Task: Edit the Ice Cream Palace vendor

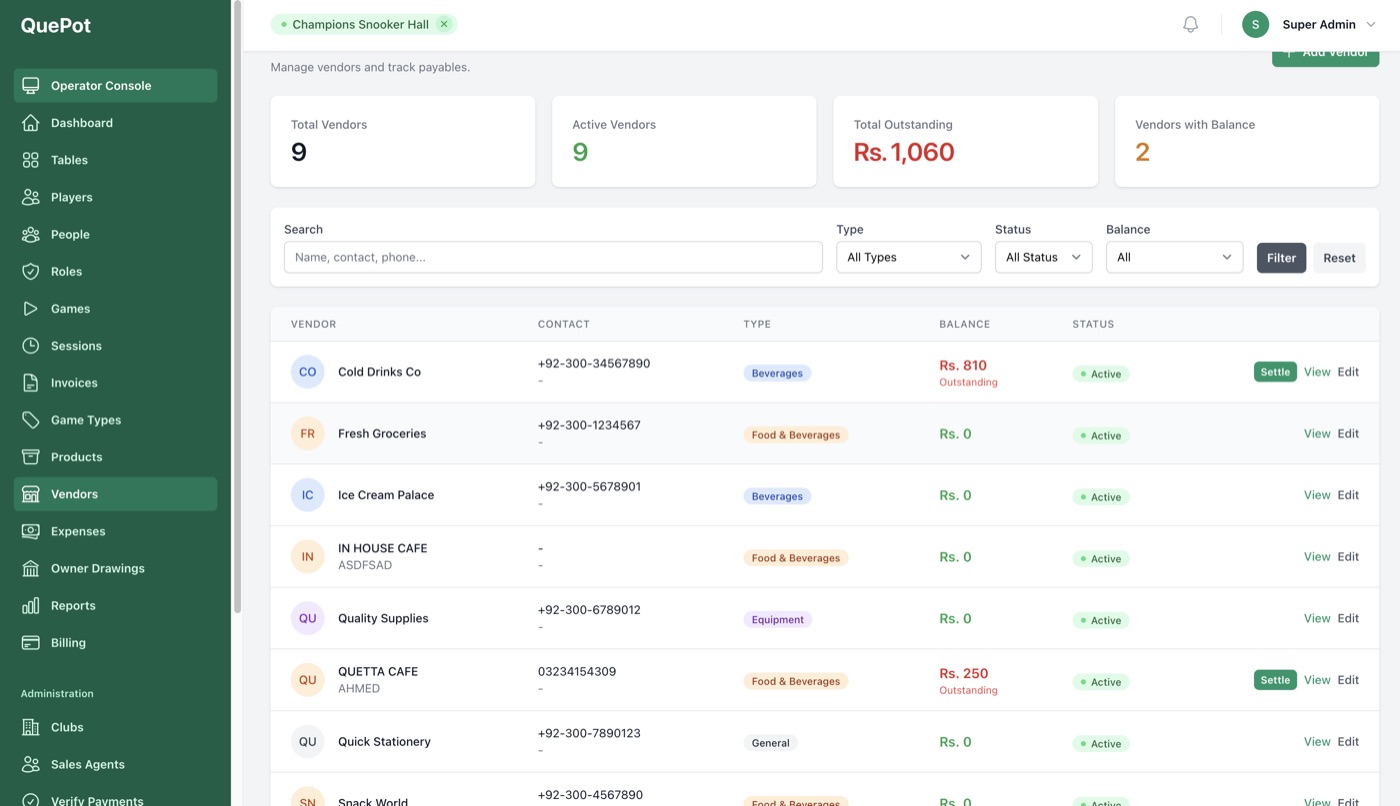Action: 1348,495
